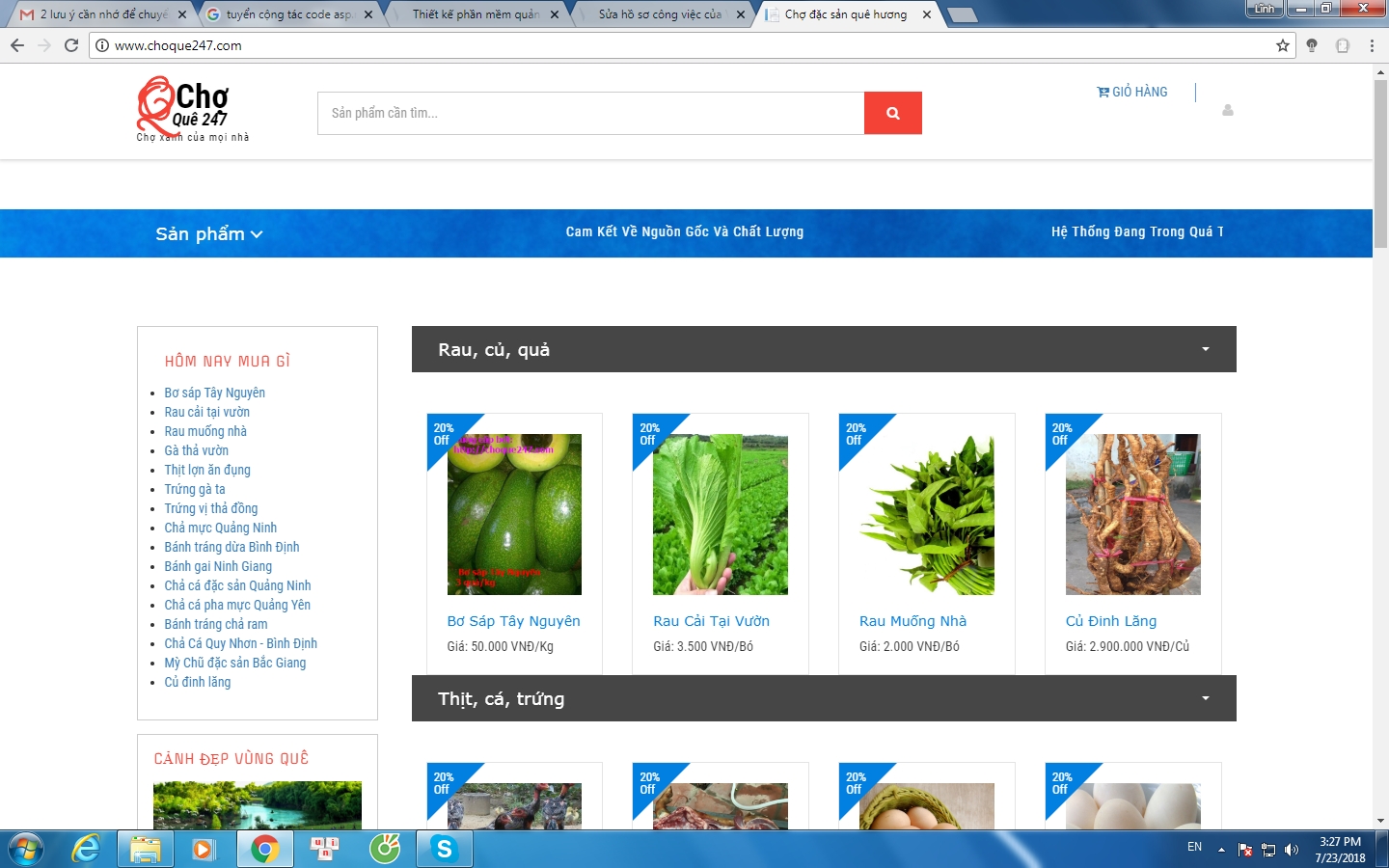Open product title 'Bơ Sáp Tây Nguyên'
This screenshot has width=1389, height=868.
(513, 621)
